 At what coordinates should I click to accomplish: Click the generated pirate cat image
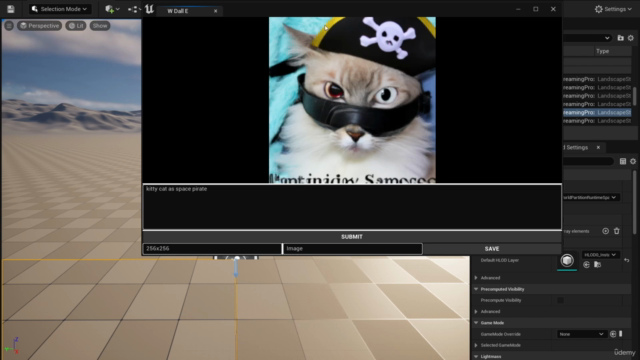click(352, 100)
